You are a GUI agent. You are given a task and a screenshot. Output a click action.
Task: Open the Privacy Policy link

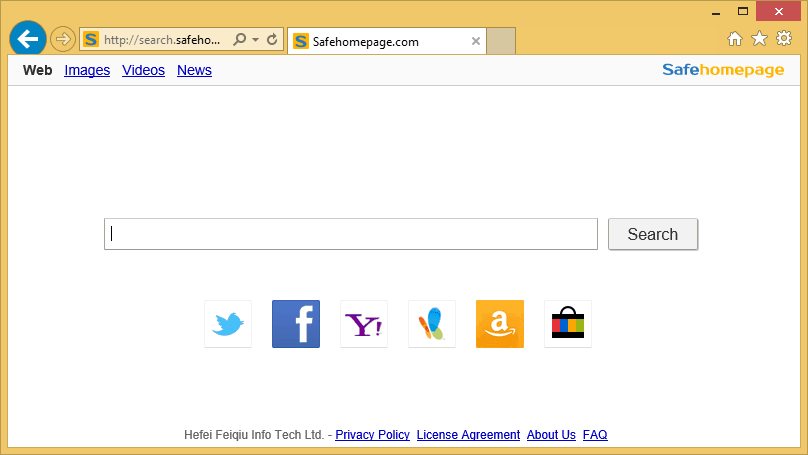tap(373, 435)
